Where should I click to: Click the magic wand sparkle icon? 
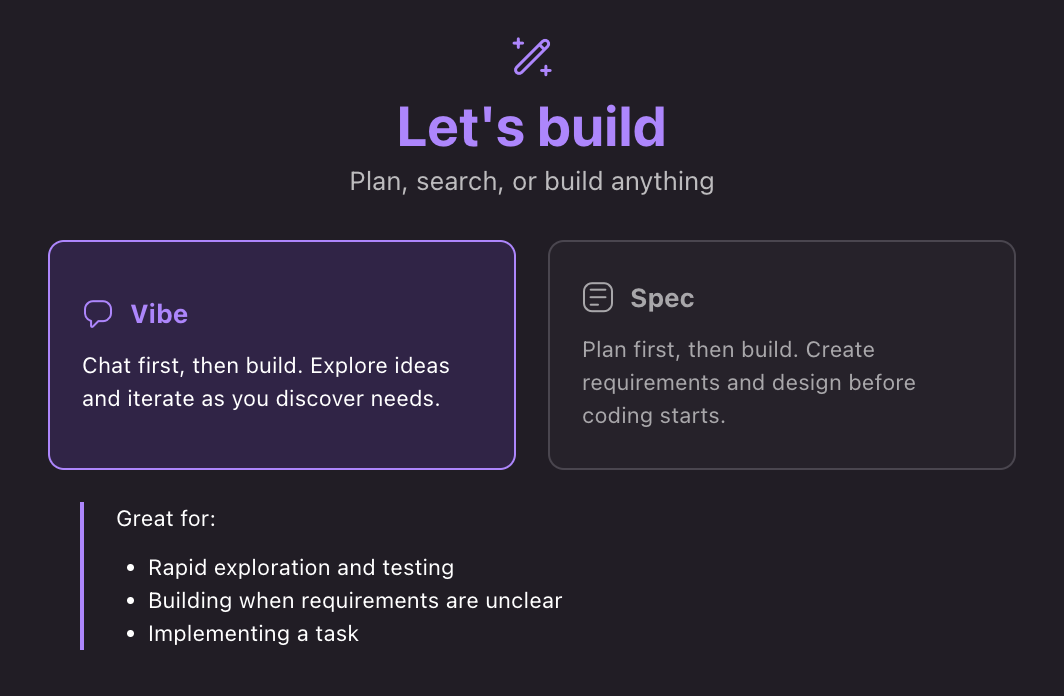click(x=532, y=57)
